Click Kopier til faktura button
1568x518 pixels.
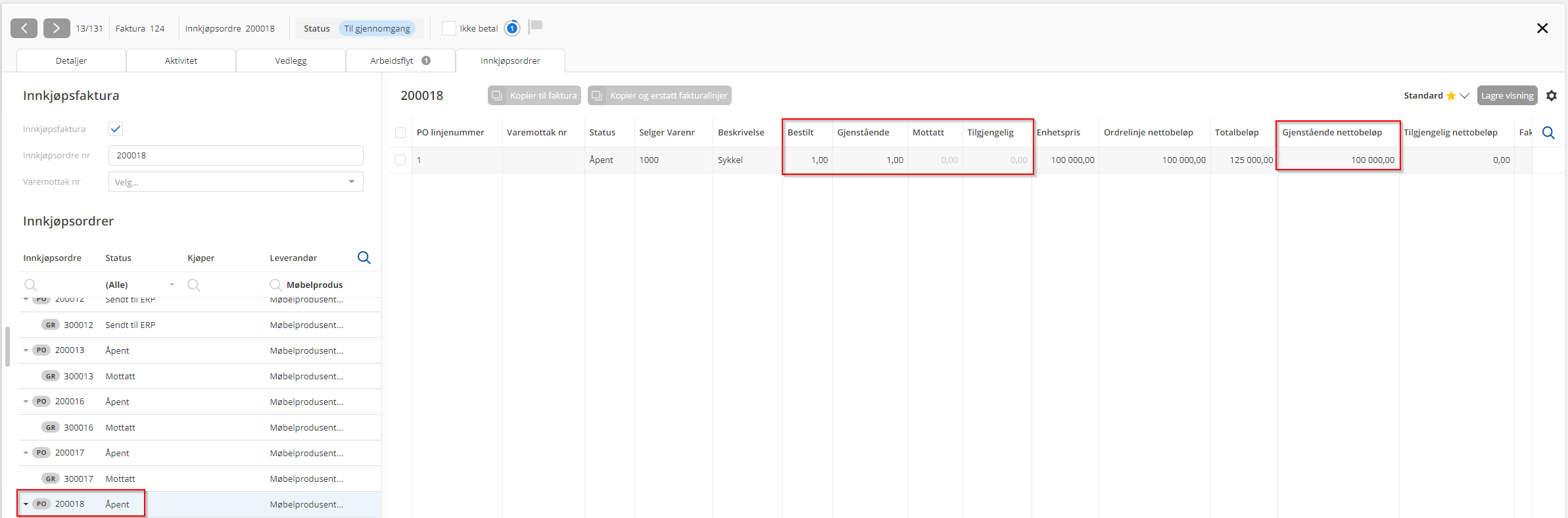point(535,95)
